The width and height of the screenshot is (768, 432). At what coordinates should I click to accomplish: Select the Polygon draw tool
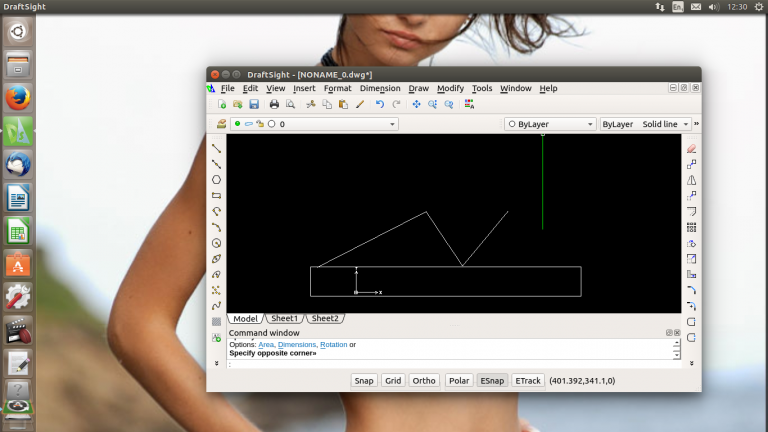click(216, 180)
